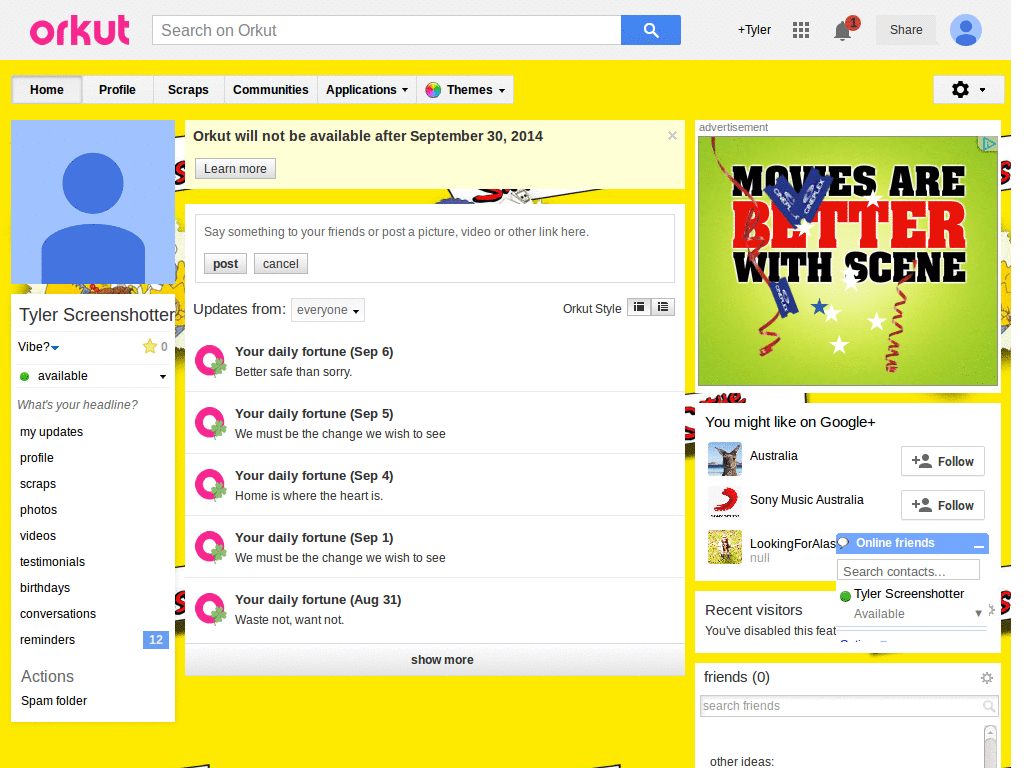Open the testimonials sidebar link
1024x768 pixels.
pos(52,562)
